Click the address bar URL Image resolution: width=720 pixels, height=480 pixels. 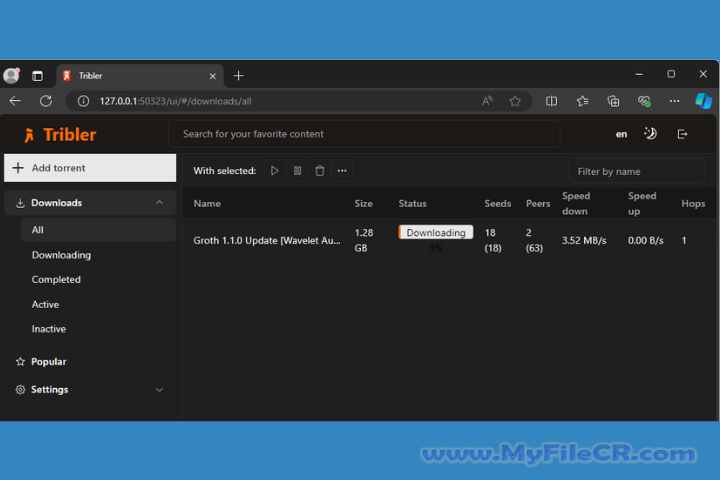[175, 101]
